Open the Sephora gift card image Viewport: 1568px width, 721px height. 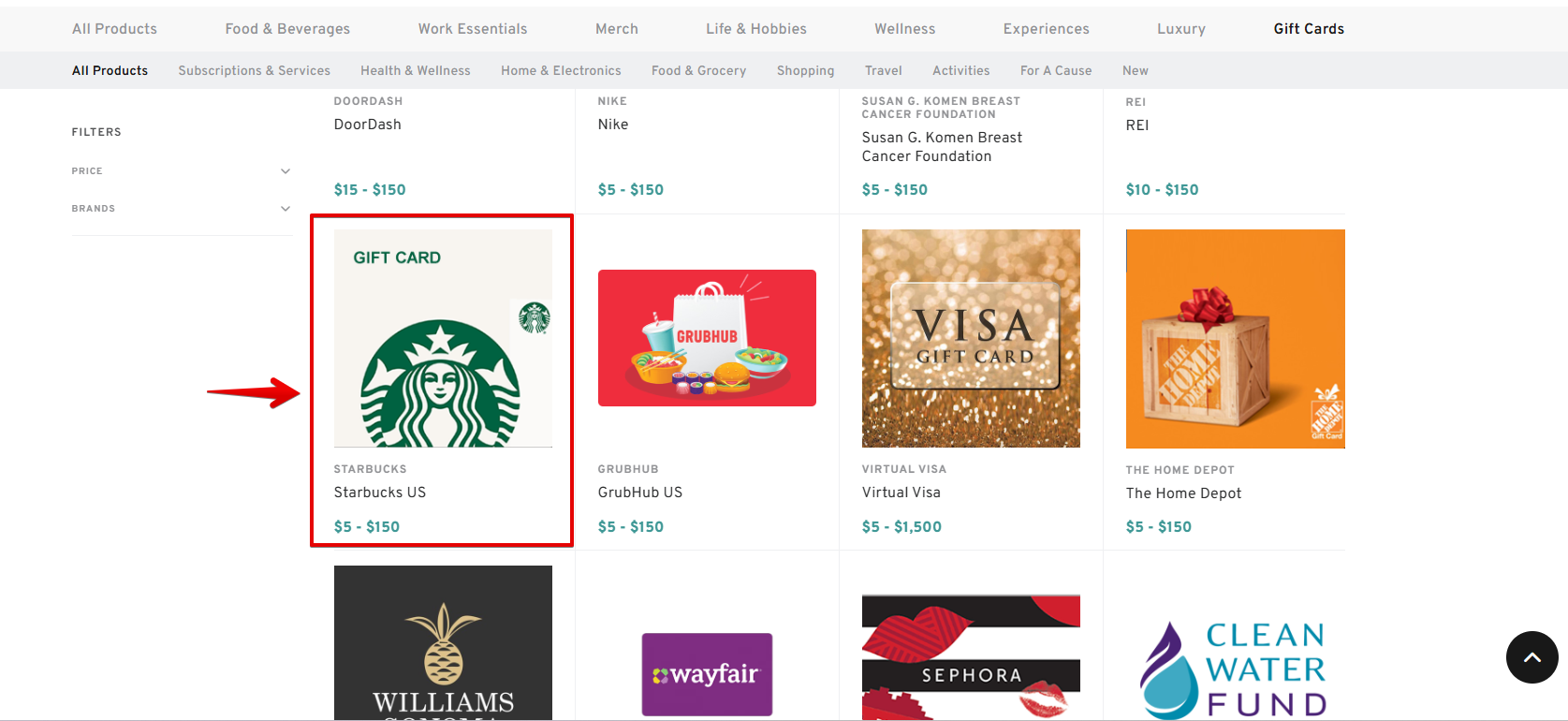[971, 655]
